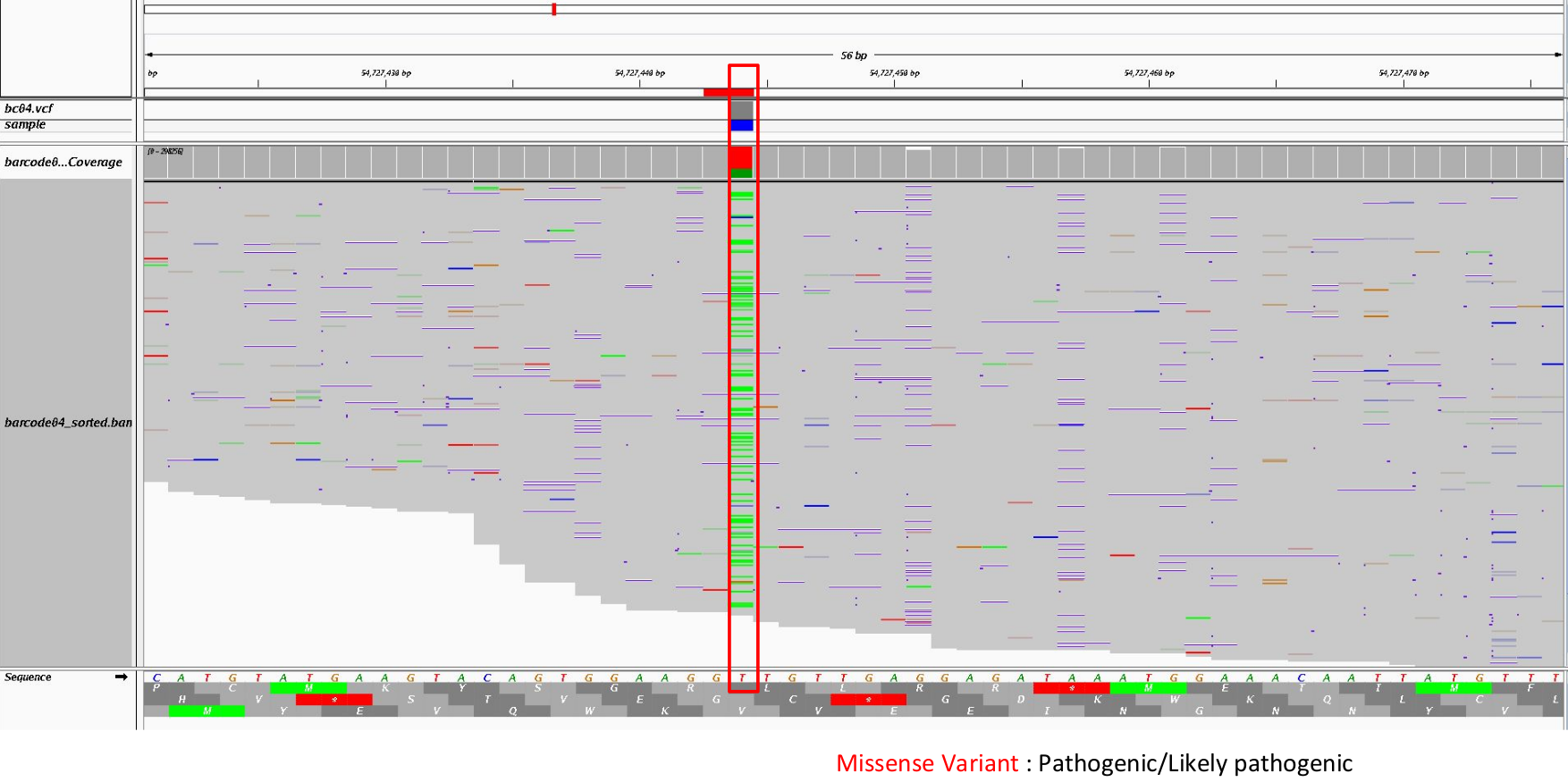This screenshot has width=1568, height=782.
Task: Click the F amino acid in translation row
Action: [x=1530, y=688]
